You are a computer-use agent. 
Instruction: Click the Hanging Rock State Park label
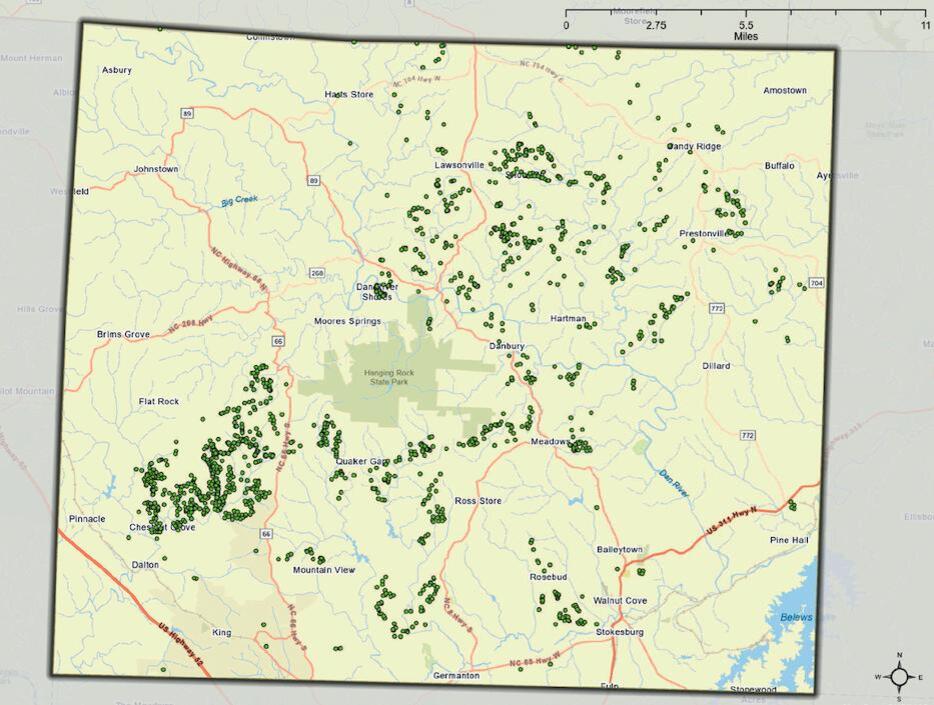click(388, 377)
